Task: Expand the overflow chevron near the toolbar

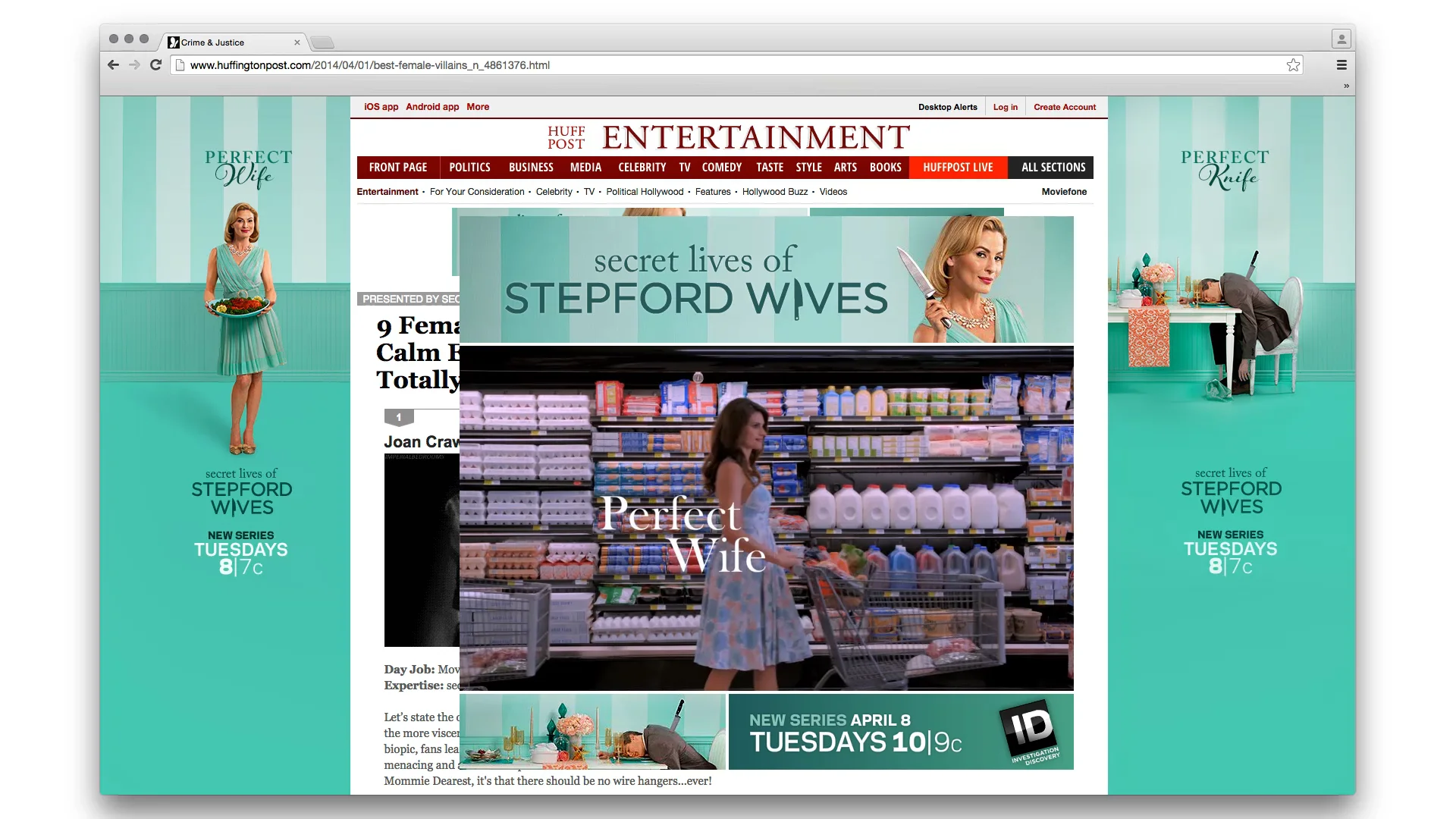Action: [x=1345, y=85]
